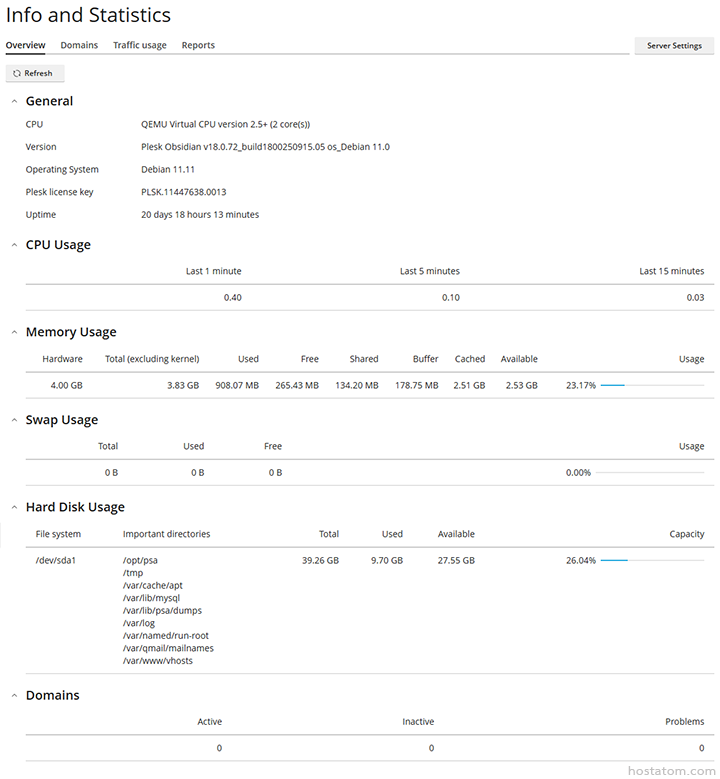Click the memory usage 23.17% progress bar

[651, 385]
